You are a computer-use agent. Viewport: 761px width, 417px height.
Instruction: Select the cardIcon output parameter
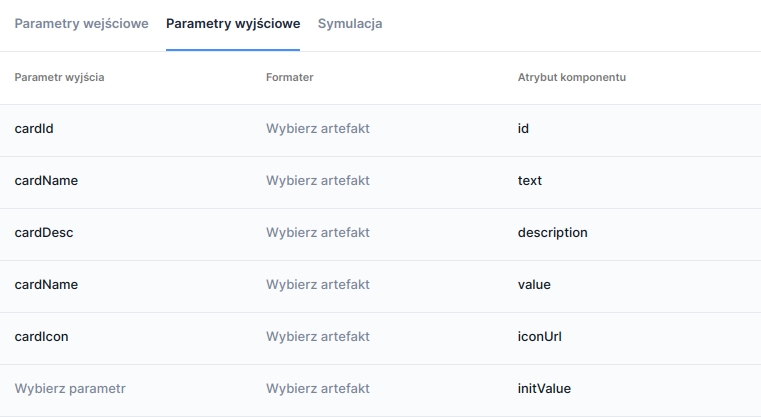click(x=42, y=337)
